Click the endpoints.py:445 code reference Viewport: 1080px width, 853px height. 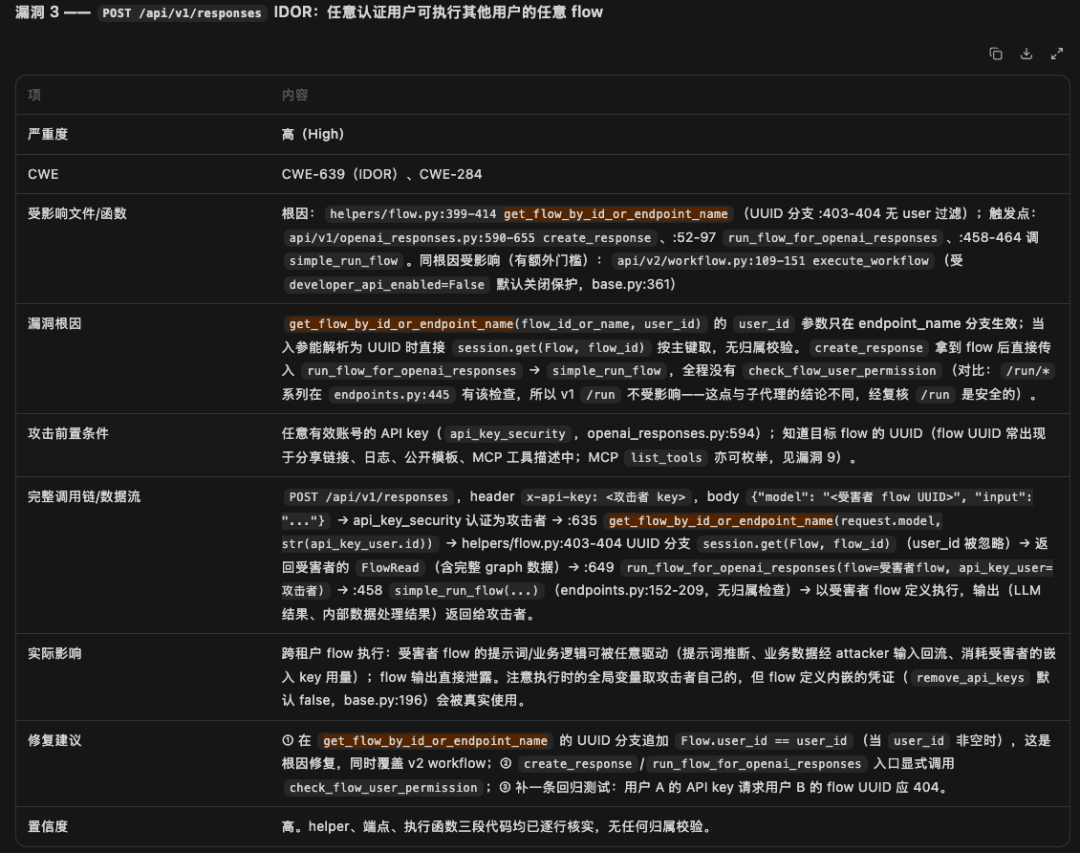click(391, 395)
